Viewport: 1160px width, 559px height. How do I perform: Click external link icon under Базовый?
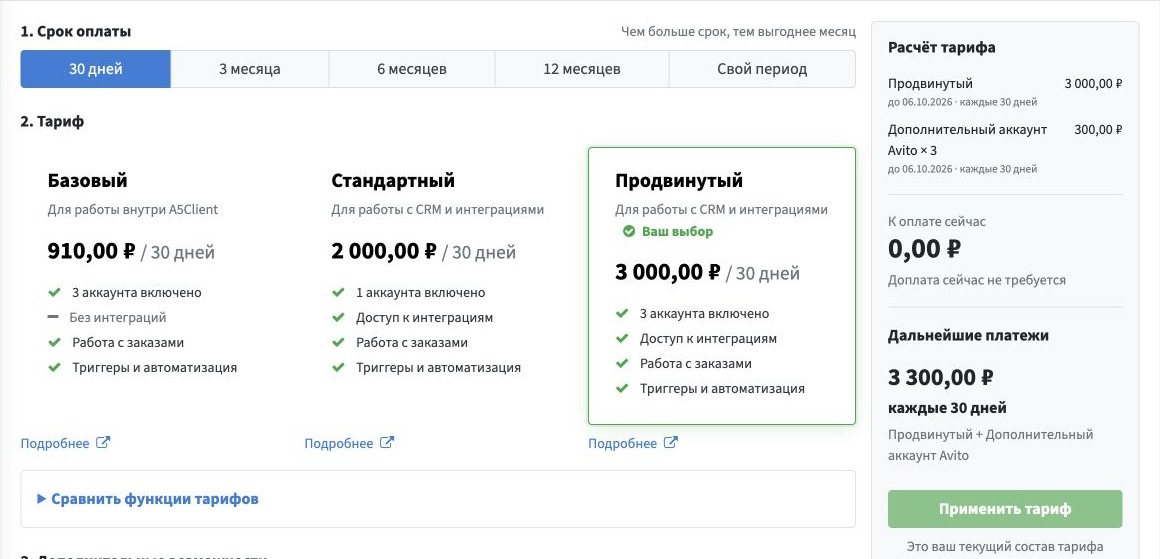(104, 443)
